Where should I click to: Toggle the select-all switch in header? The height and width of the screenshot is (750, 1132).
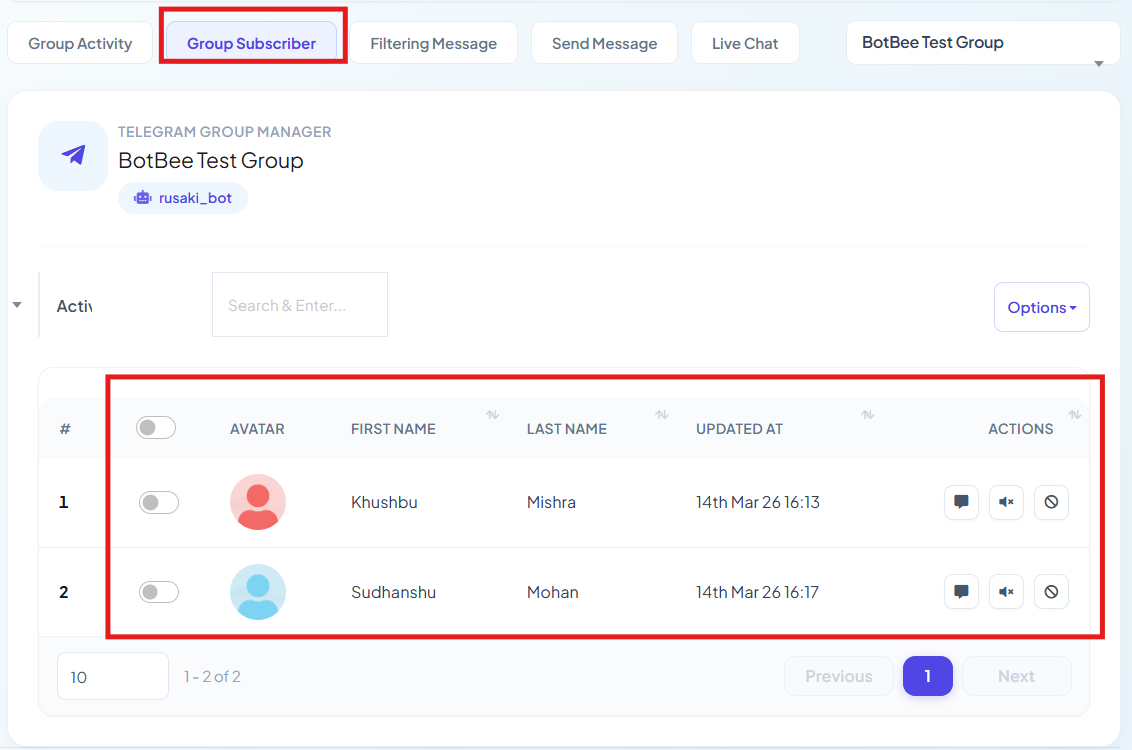(156, 427)
